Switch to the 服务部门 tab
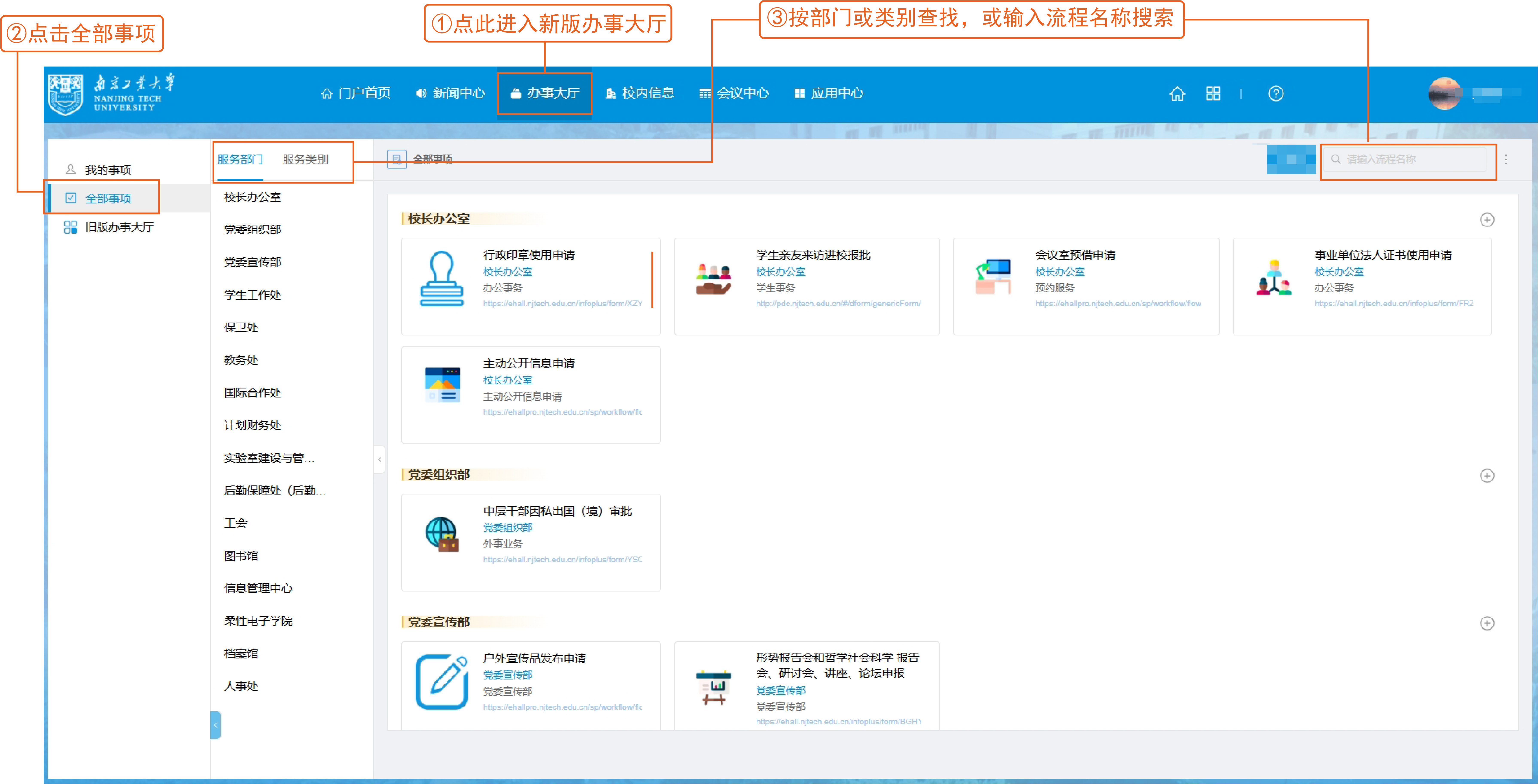The image size is (1538, 784). click(240, 160)
